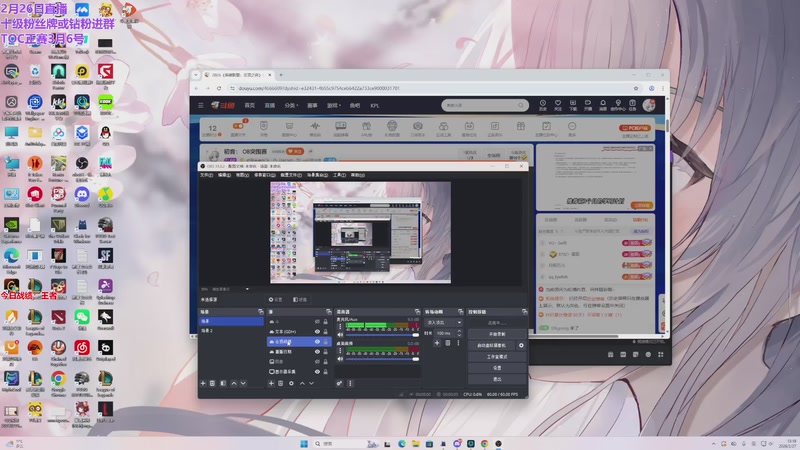Screen dimensions: 800x450
Task: Lock the highlighted selected source
Action: pos(326,341)
